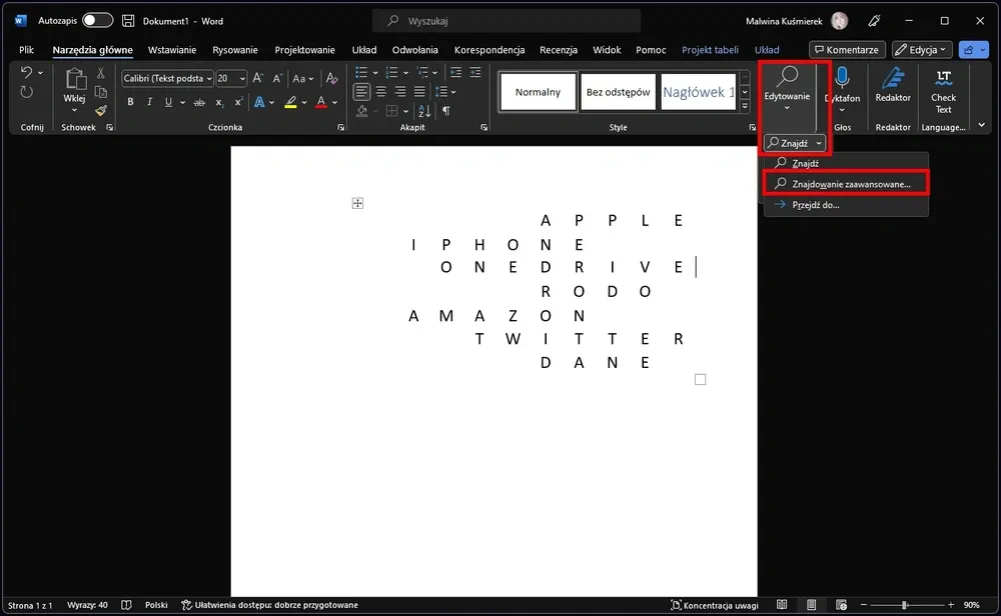The height and width of the screenshot is (616, 1001).
Task: Click the zoom slider handle
Action: click(x=905, y=605)
